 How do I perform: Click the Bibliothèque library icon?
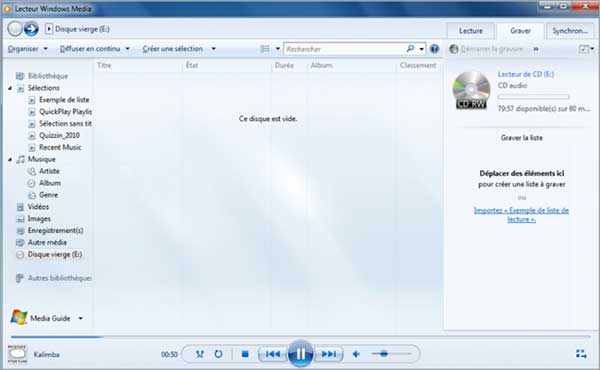[x=20, y=76]
